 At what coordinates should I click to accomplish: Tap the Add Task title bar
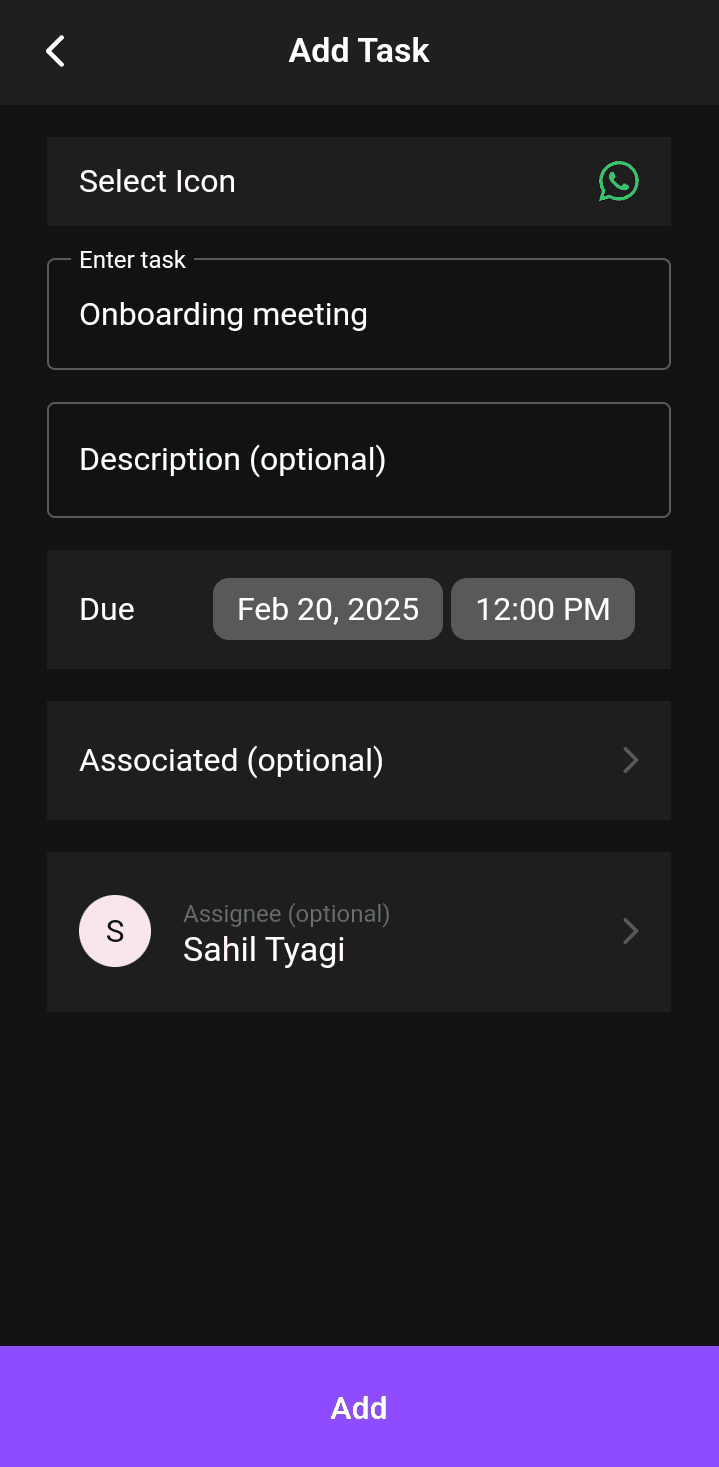point(359,50)
